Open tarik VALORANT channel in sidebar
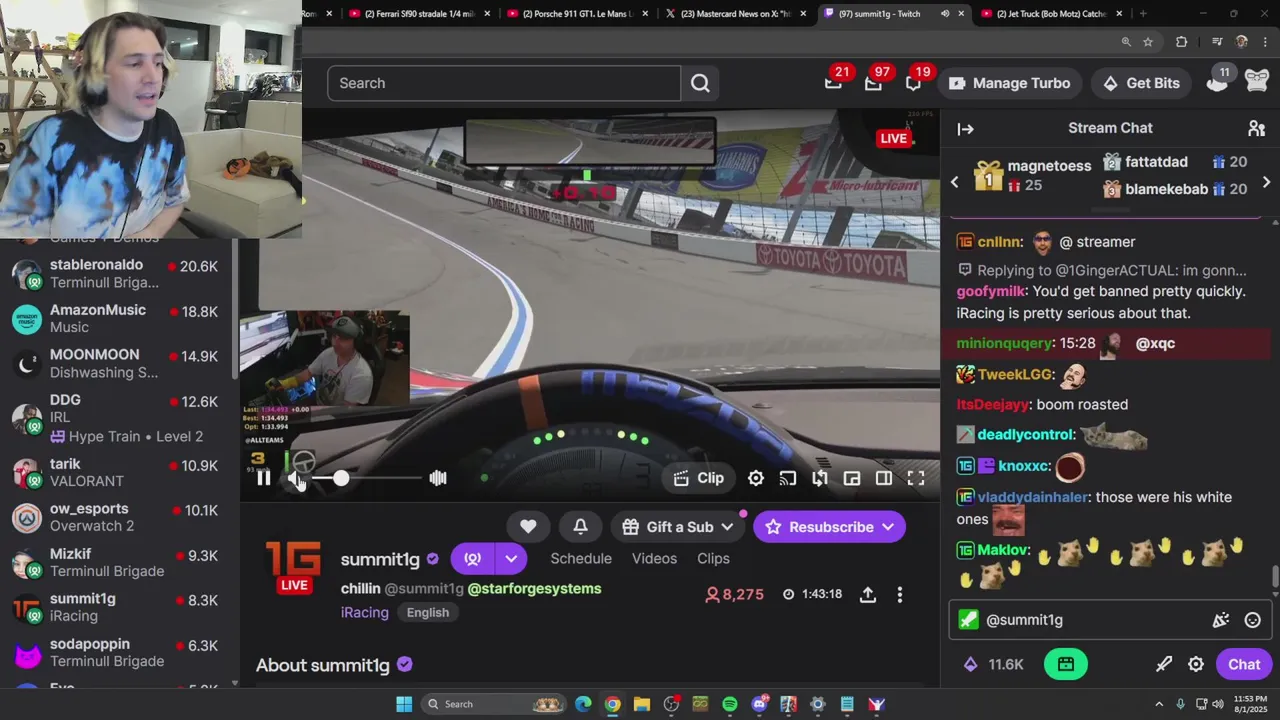Viewport: 1280px width, 720px height. 119,472
